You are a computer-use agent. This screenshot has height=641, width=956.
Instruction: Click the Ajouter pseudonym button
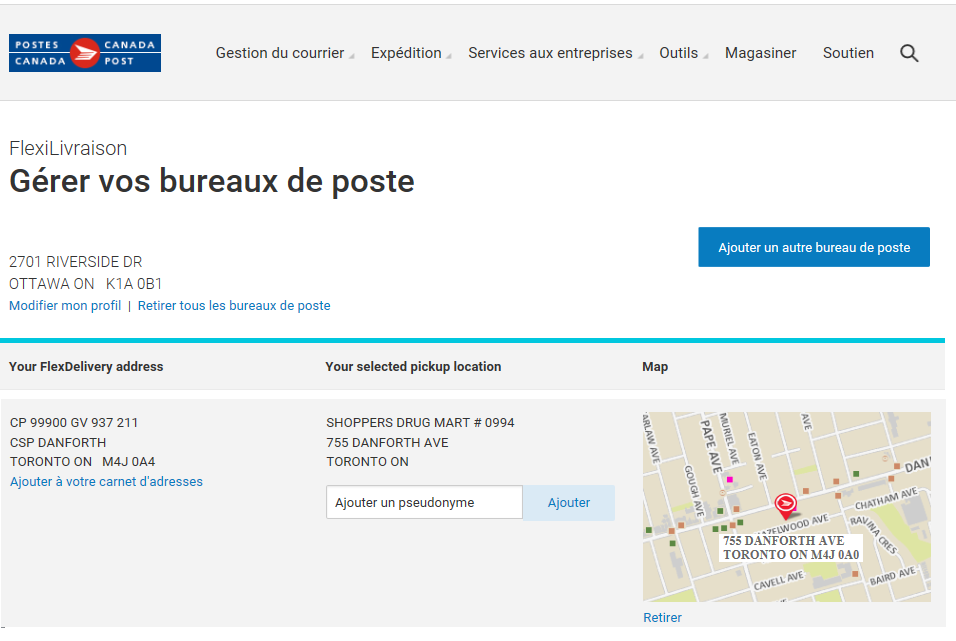[569, 503]
